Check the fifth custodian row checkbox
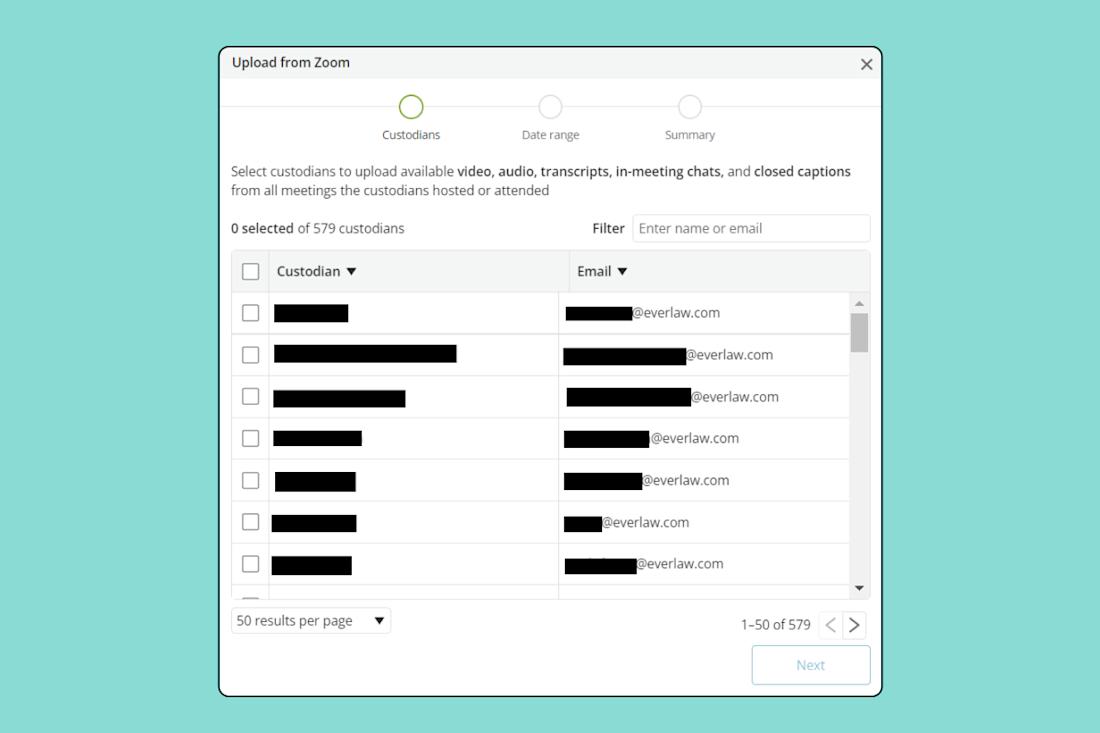 250,480
